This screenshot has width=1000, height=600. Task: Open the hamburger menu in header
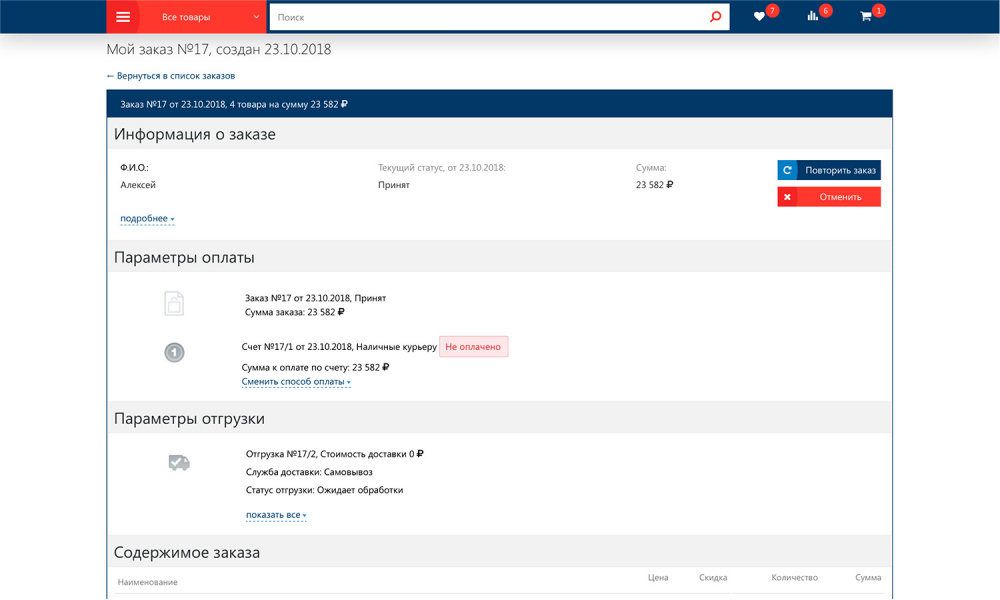click(123, 17)
